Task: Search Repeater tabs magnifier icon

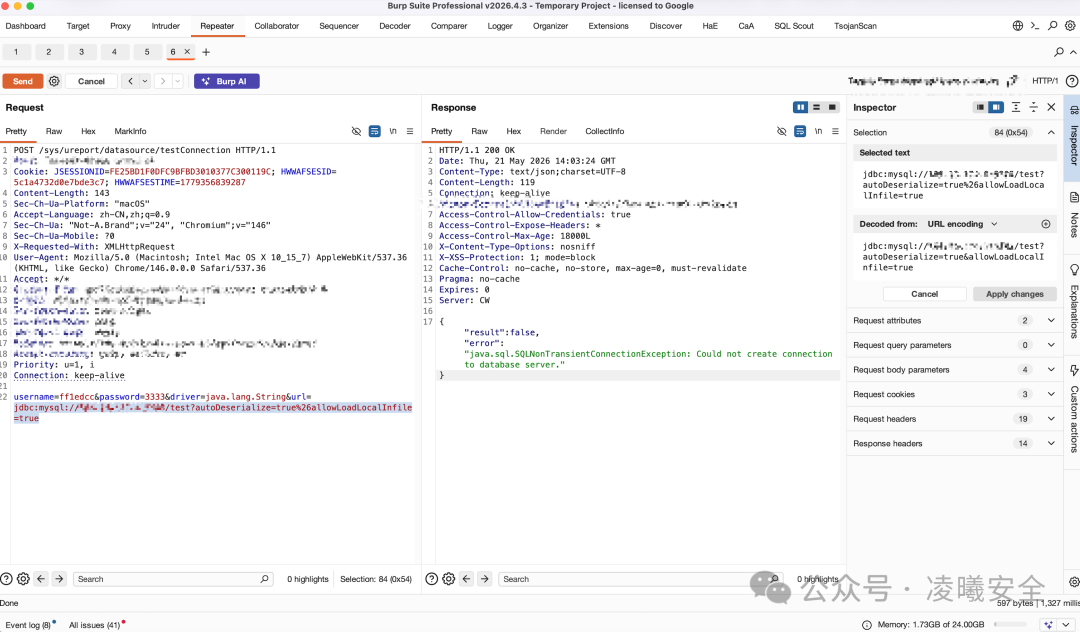Action: click(1059, 52)
